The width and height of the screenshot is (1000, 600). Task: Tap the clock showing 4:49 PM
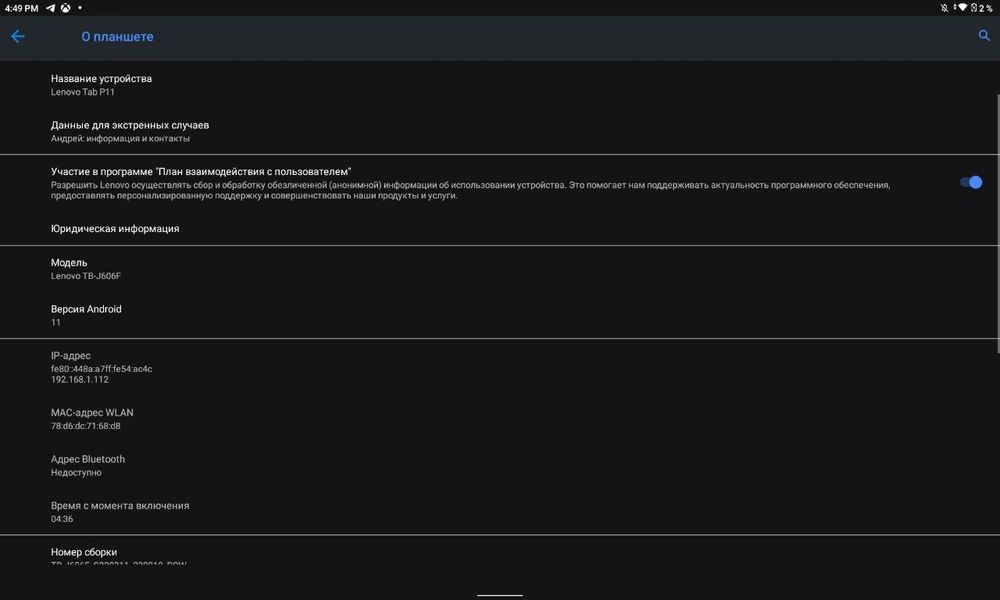(x=21, y=8)
